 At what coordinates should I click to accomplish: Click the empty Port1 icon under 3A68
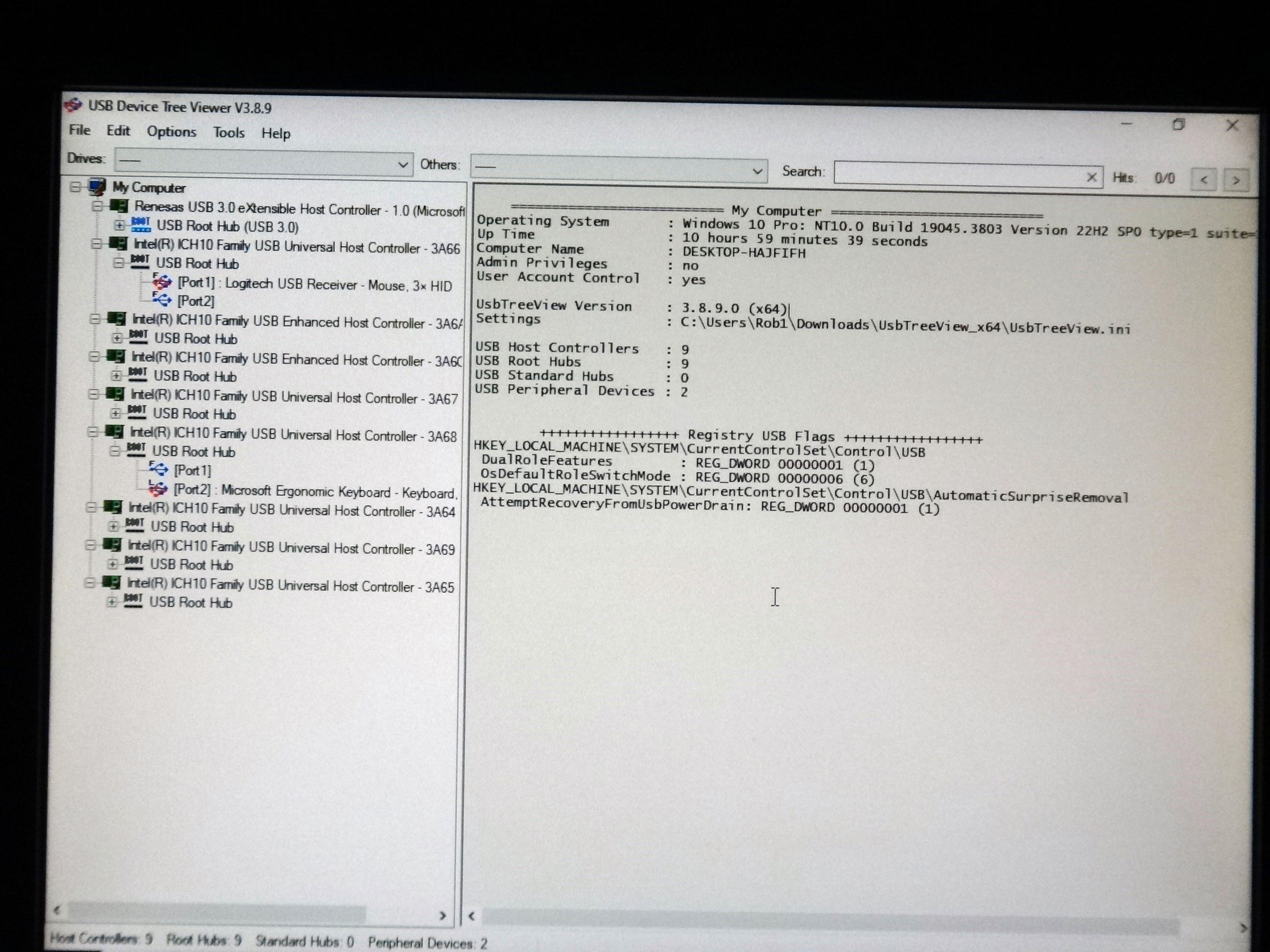click(x=158, y=469)
